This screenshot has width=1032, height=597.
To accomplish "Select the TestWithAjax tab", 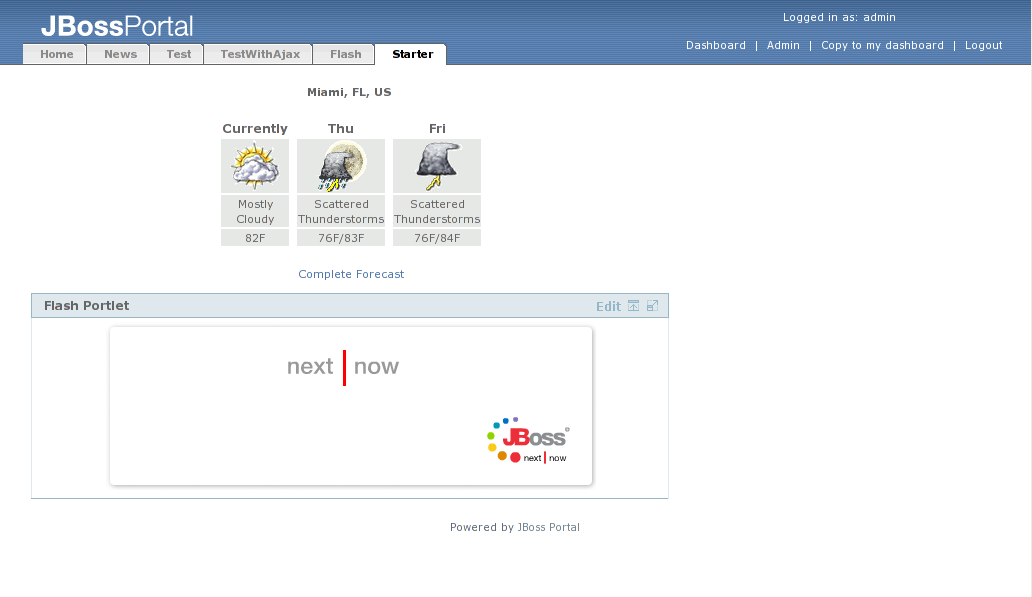I will [x=260, y=54].
